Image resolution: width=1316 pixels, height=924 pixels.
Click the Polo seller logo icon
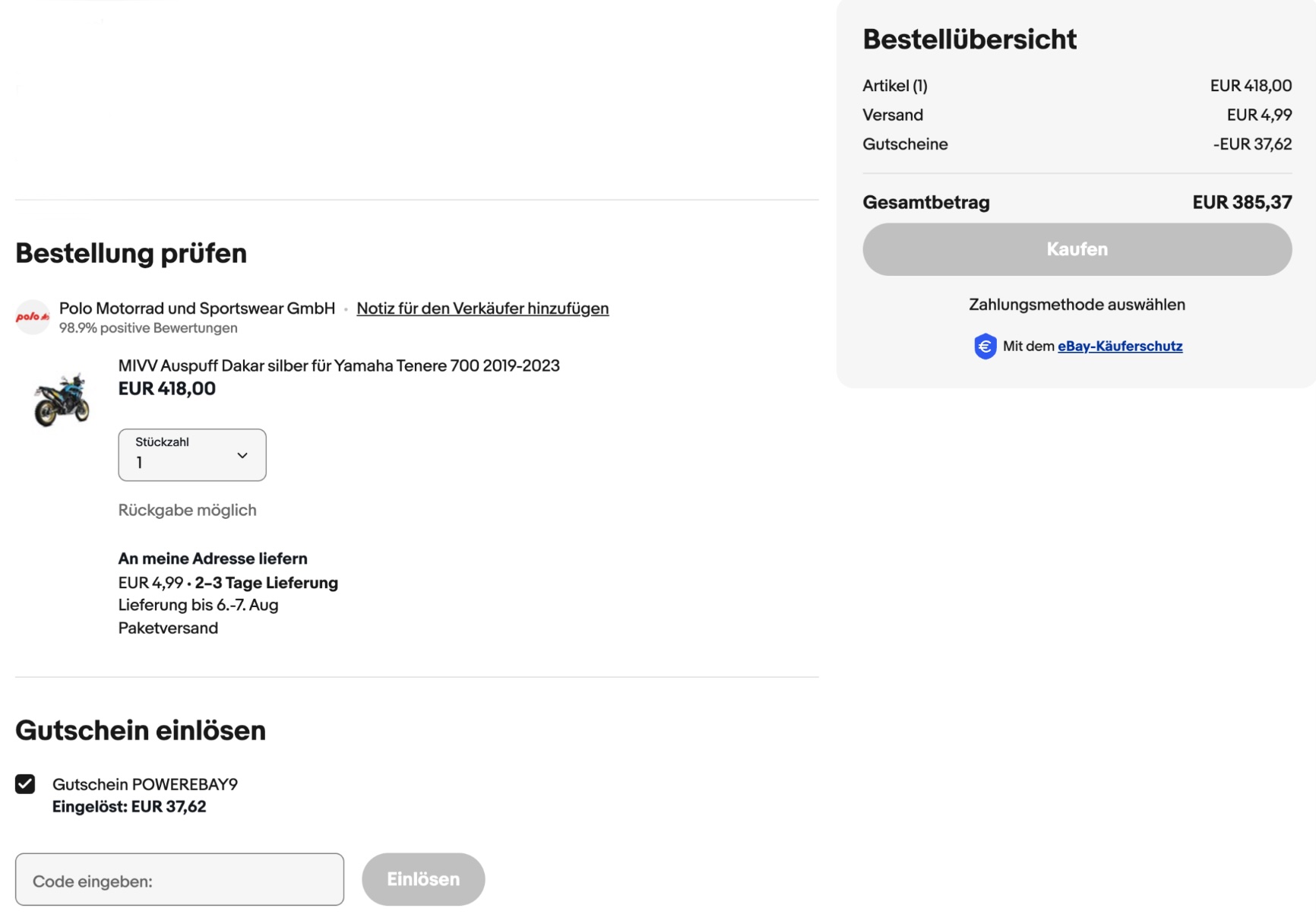tap(33, 317)
